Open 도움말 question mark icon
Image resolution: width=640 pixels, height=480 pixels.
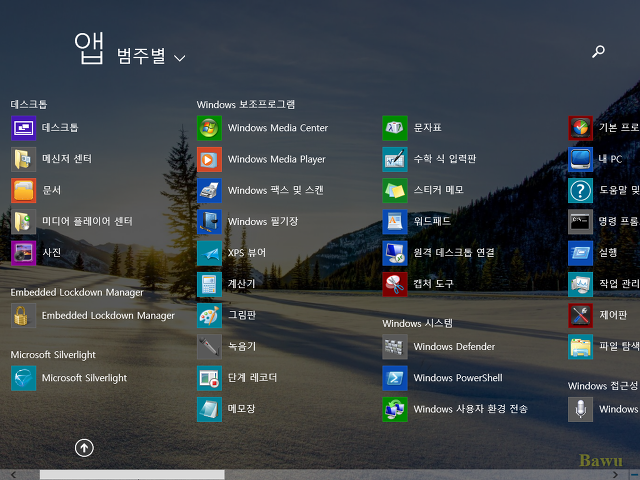(x=580, y=190)
